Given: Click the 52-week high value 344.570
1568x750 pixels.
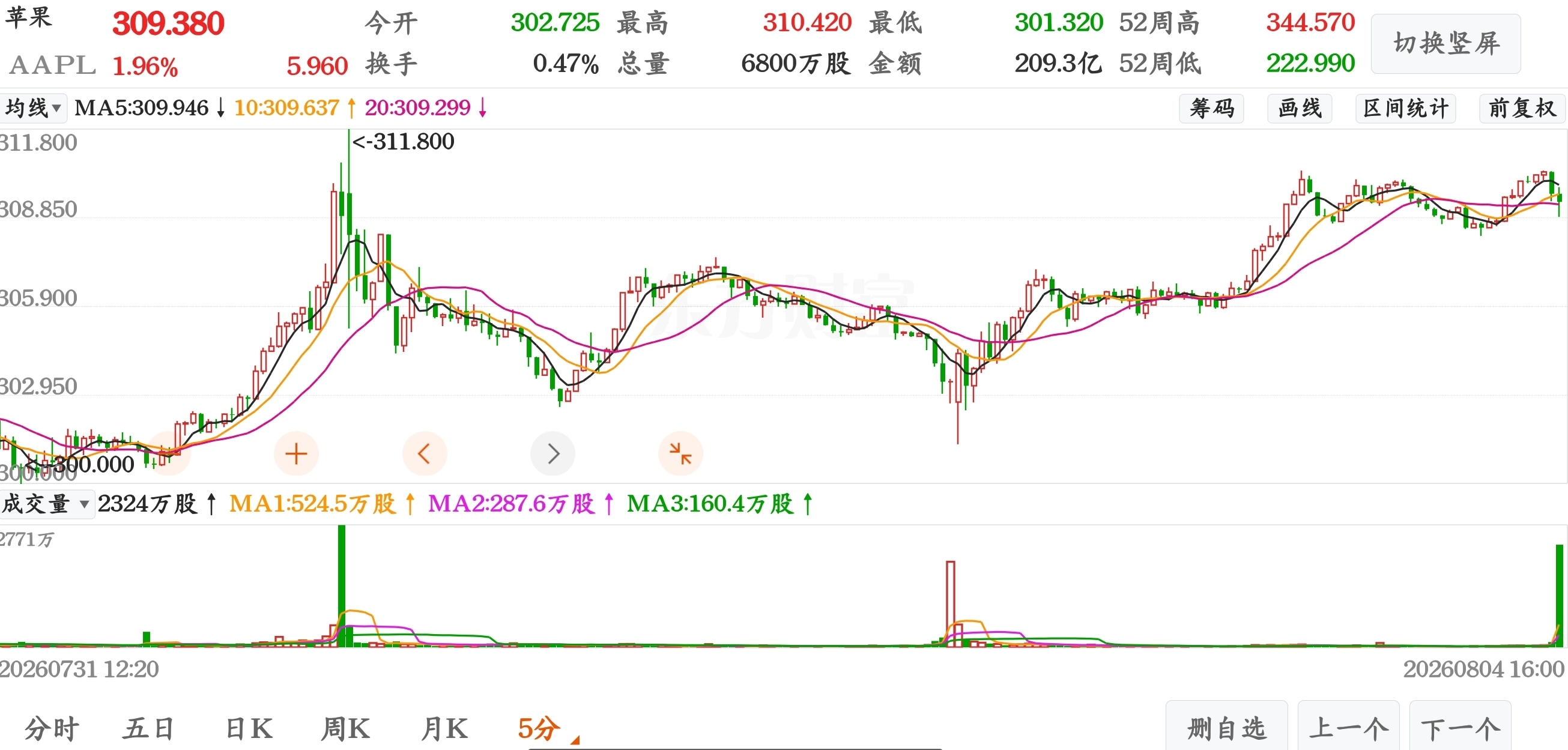Looking at the screenshot, I should (x=1310, y=23).
